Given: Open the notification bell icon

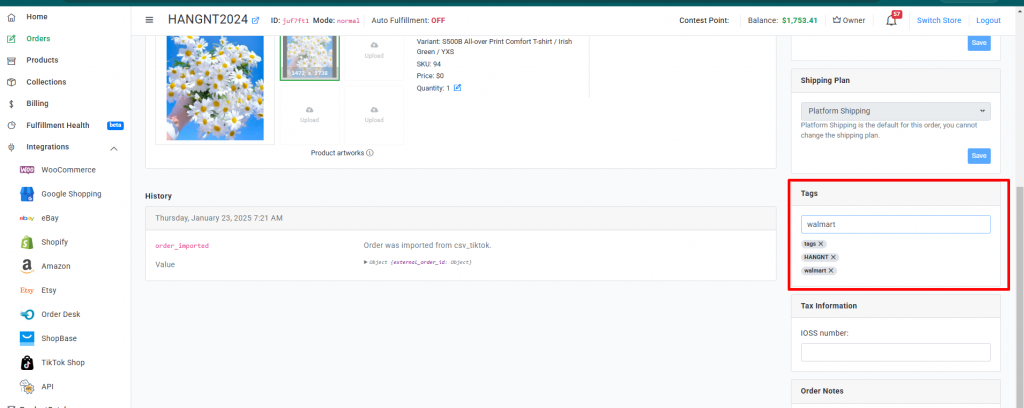Looking at the screenshot, I should click(891, 20).
